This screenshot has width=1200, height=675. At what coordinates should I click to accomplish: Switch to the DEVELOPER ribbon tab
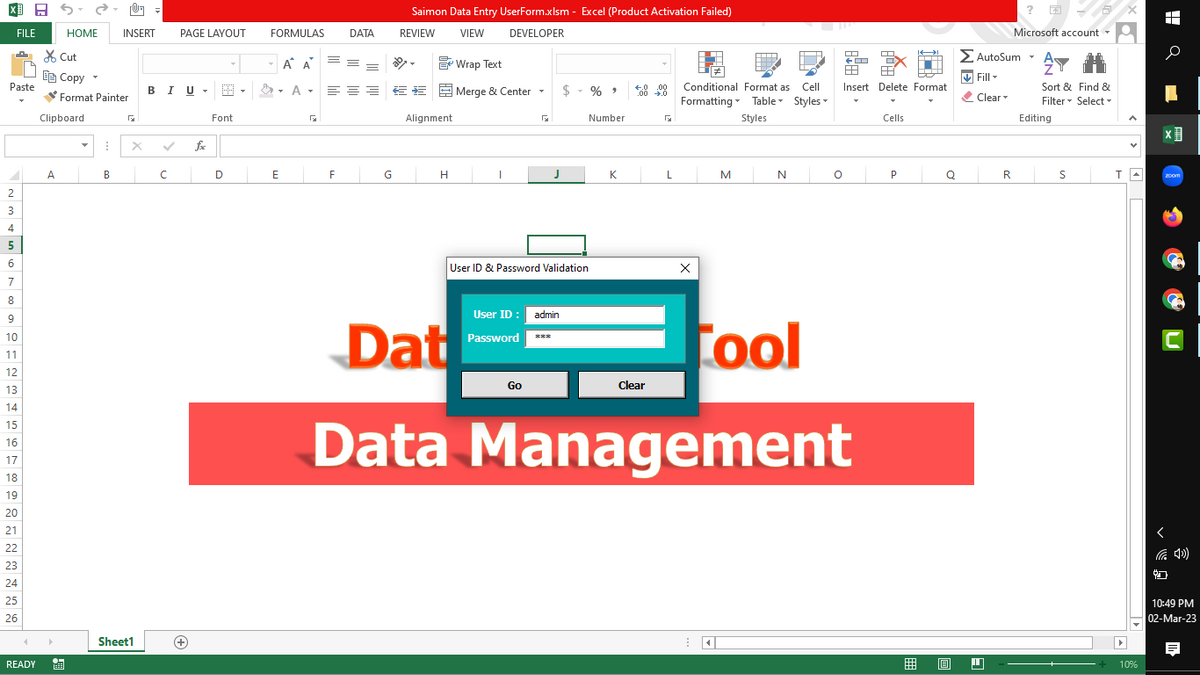pos(536,33)
